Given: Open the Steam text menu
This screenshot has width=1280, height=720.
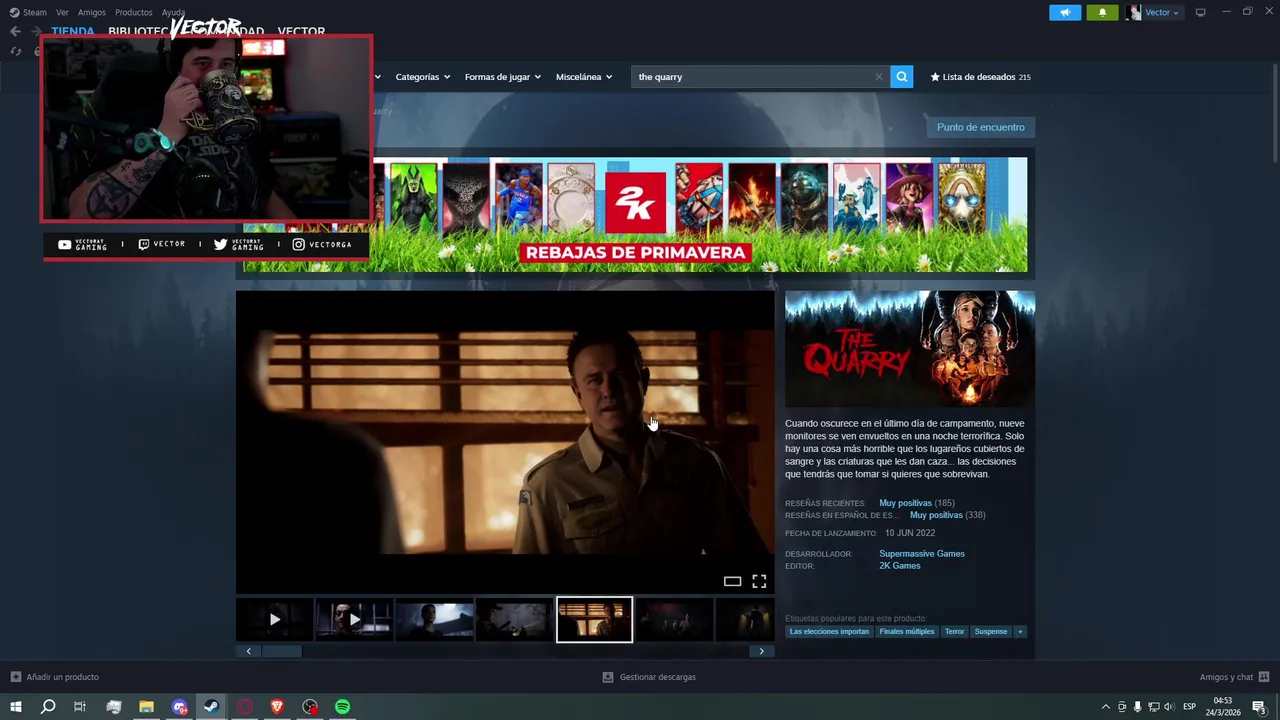Looking at the screenshot, I should coord(35,12).
